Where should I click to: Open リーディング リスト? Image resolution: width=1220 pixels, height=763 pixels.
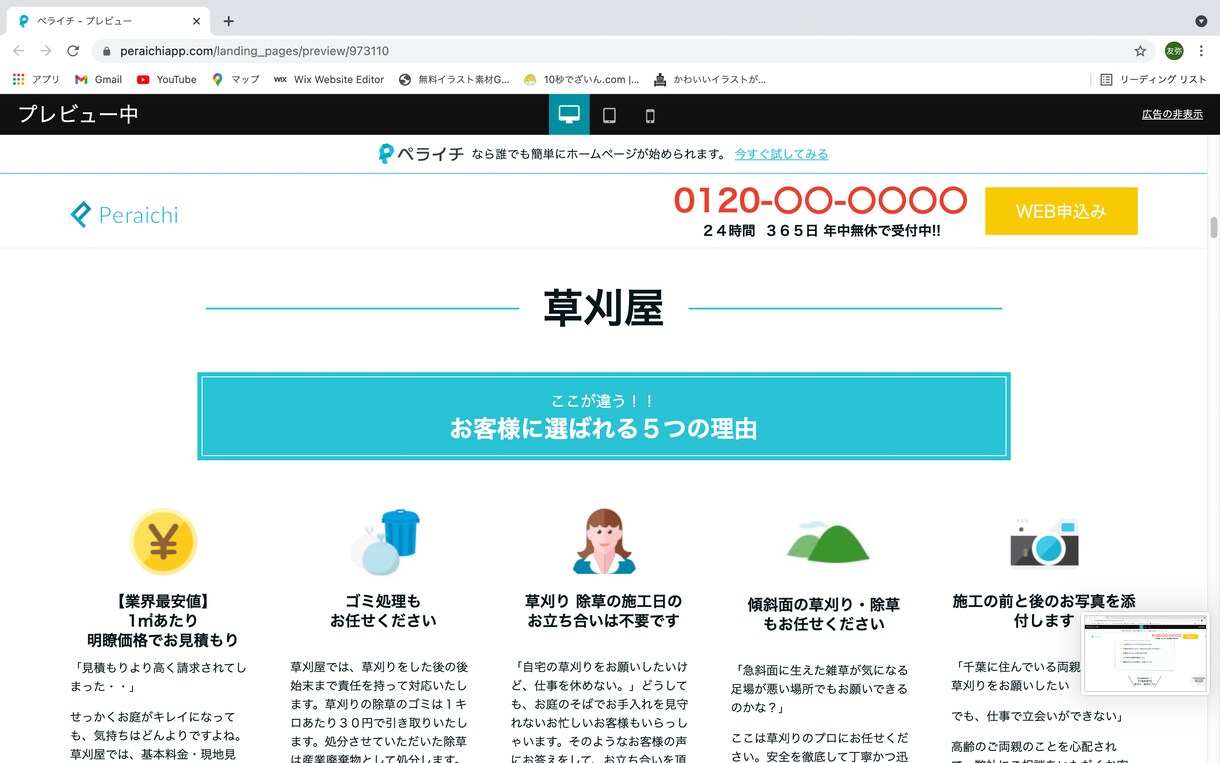click(1153, 79)
